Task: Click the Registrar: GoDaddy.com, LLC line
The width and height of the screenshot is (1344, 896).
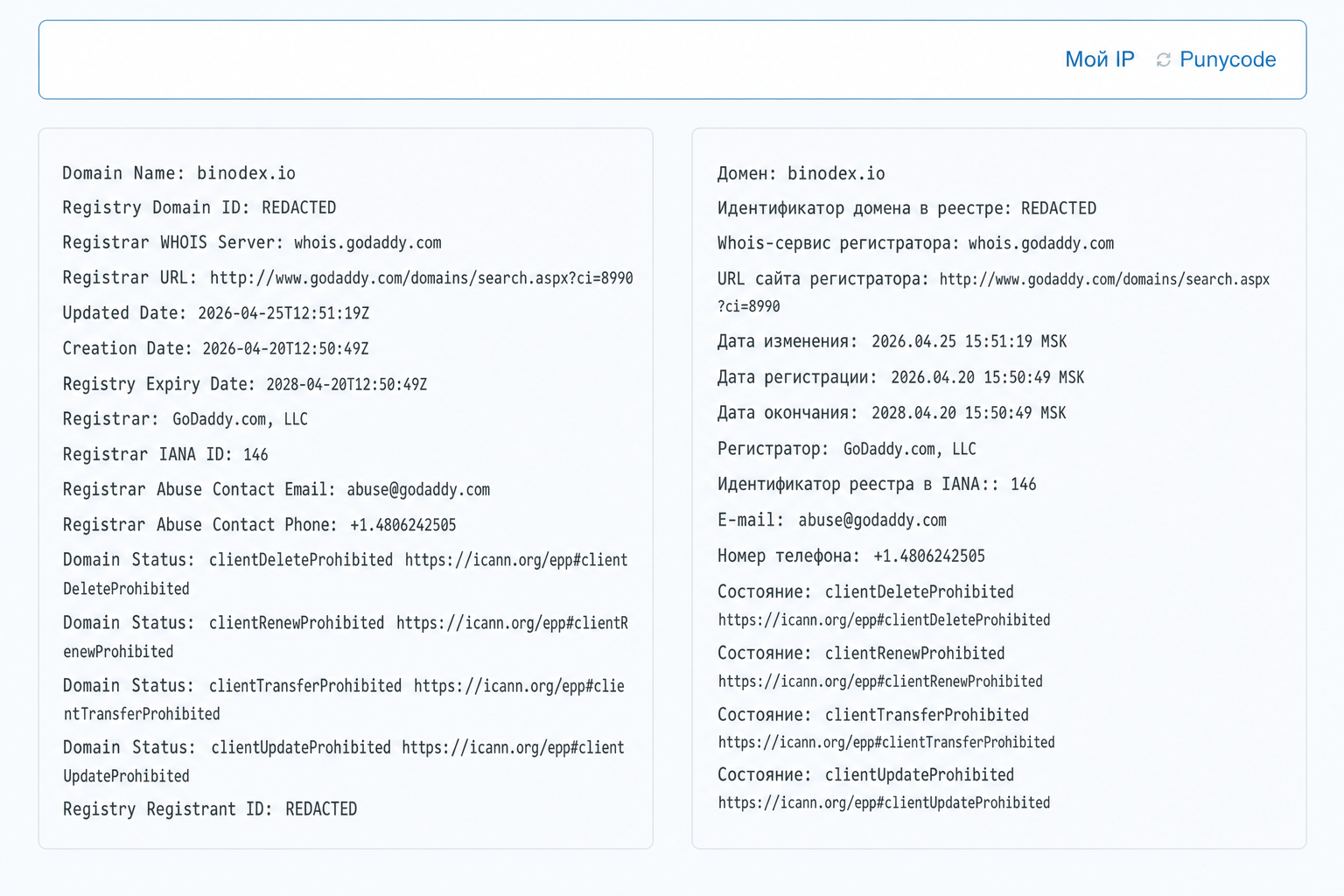Action: click(185, 419)
